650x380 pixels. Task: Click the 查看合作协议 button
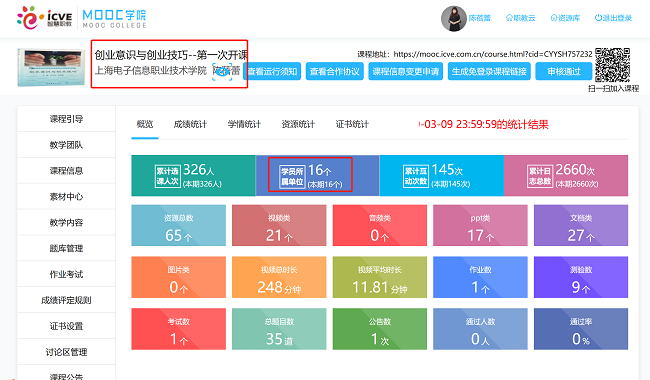335,71
